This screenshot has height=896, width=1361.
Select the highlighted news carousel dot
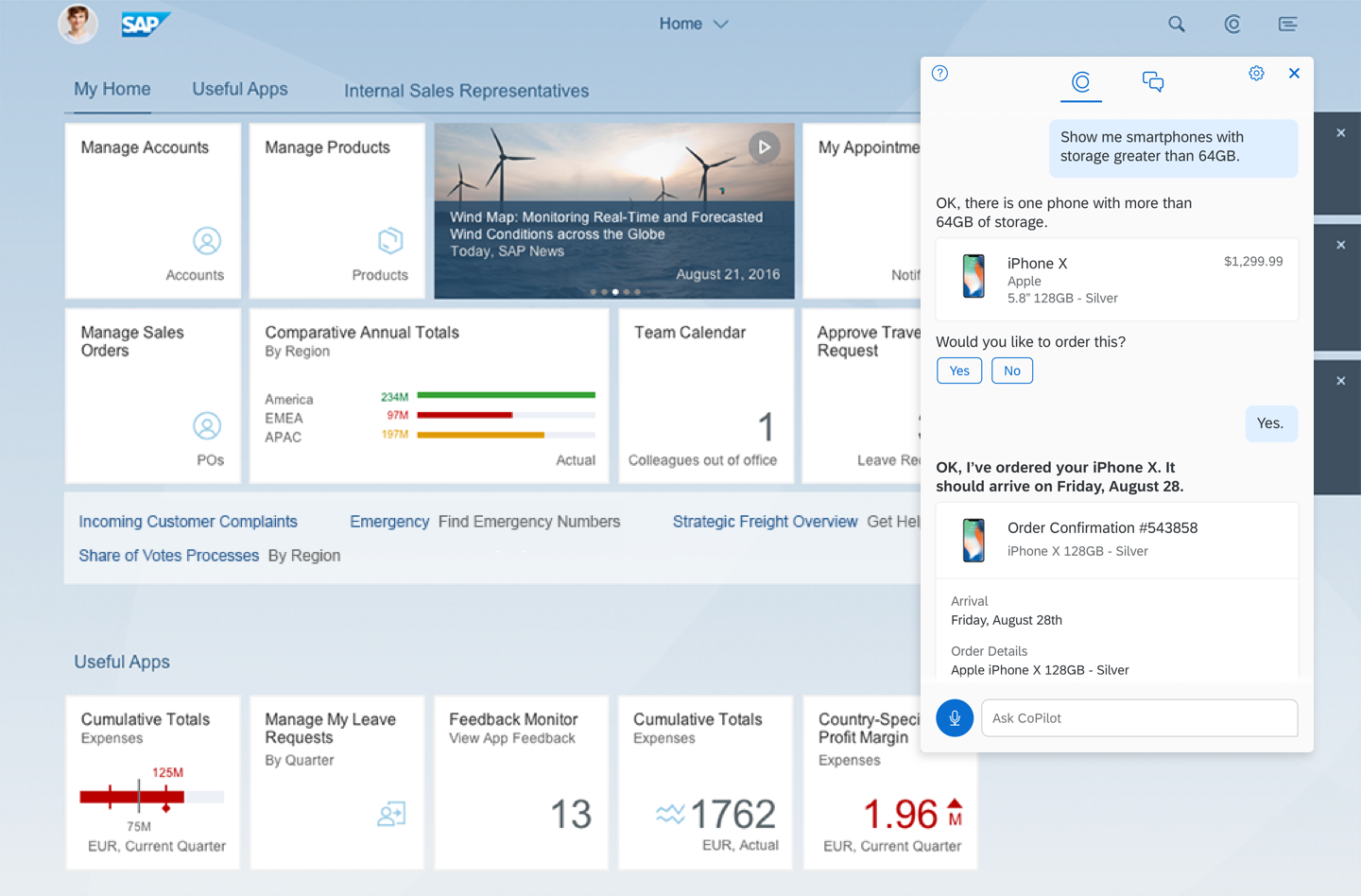click(615, 292)
